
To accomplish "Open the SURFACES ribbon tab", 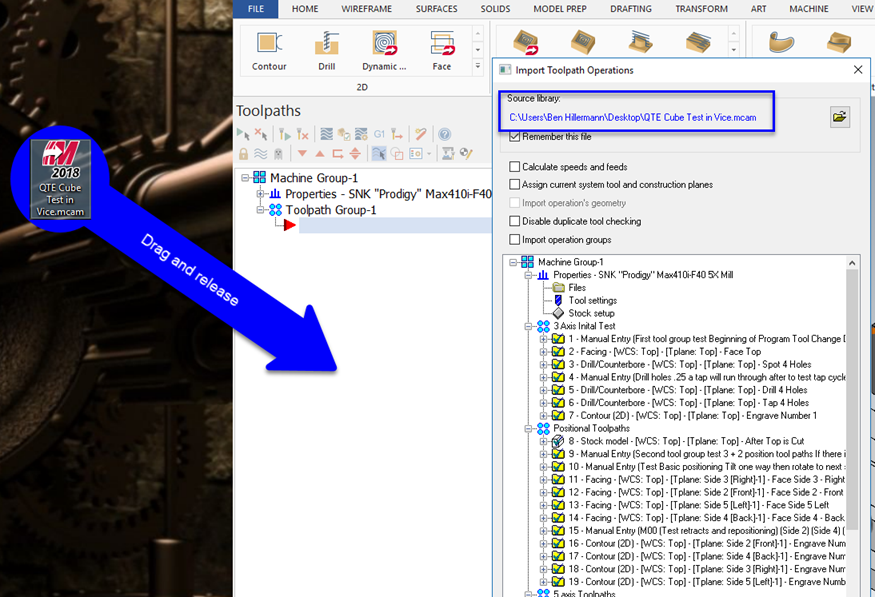I will click(436, 9).
